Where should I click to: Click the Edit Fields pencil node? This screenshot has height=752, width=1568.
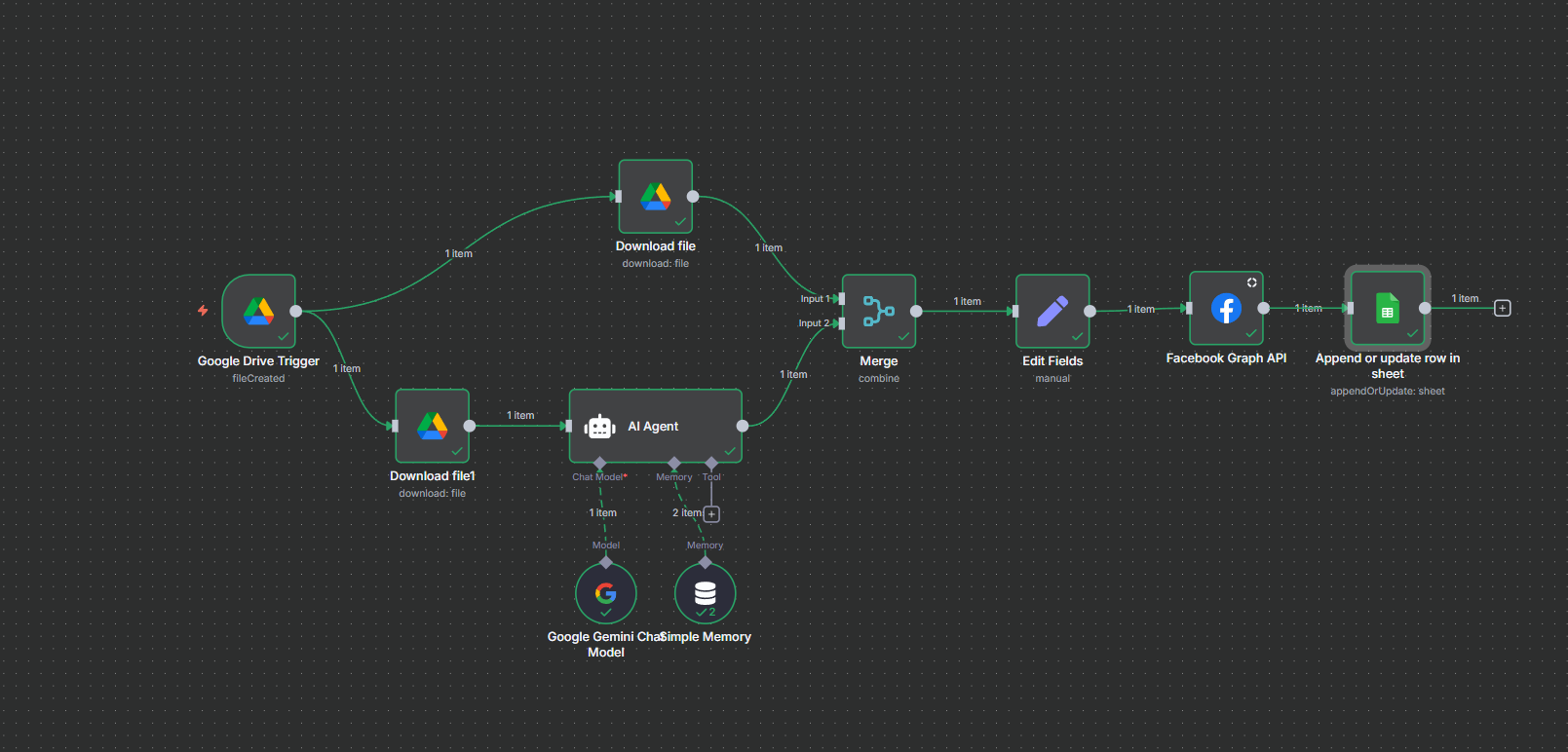[1052, 311]
